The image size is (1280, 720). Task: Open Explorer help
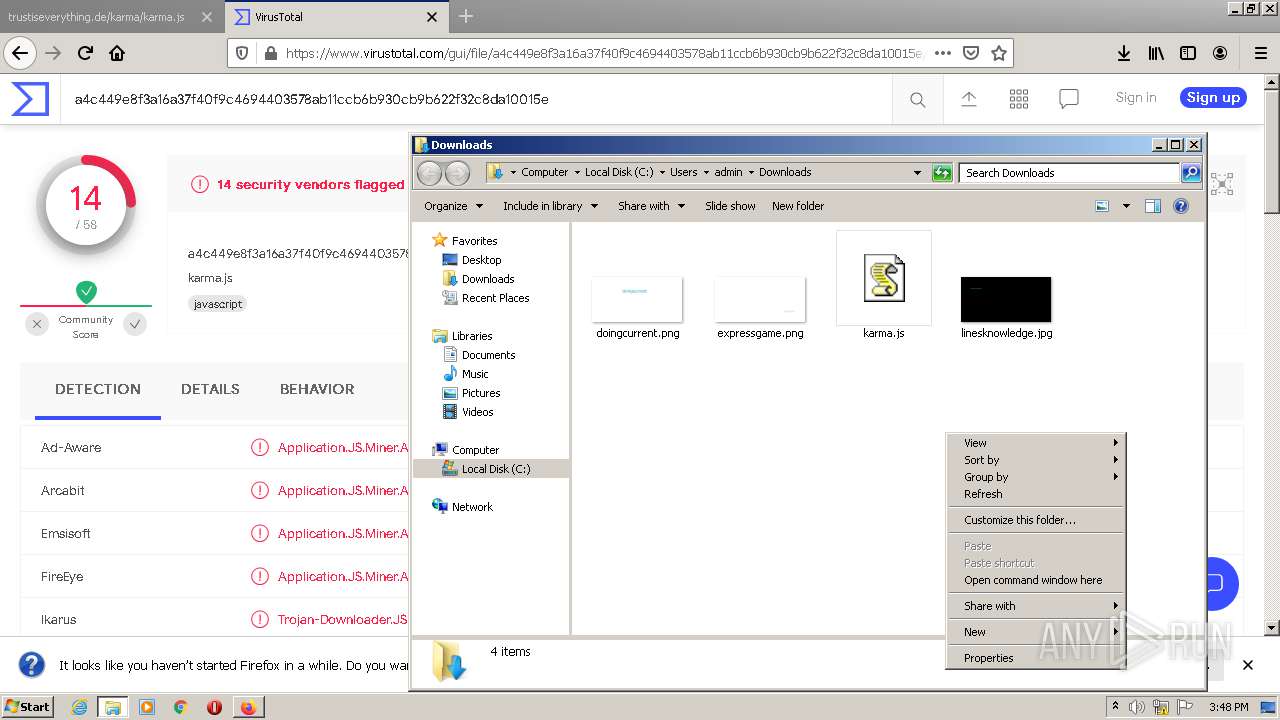1181,206
